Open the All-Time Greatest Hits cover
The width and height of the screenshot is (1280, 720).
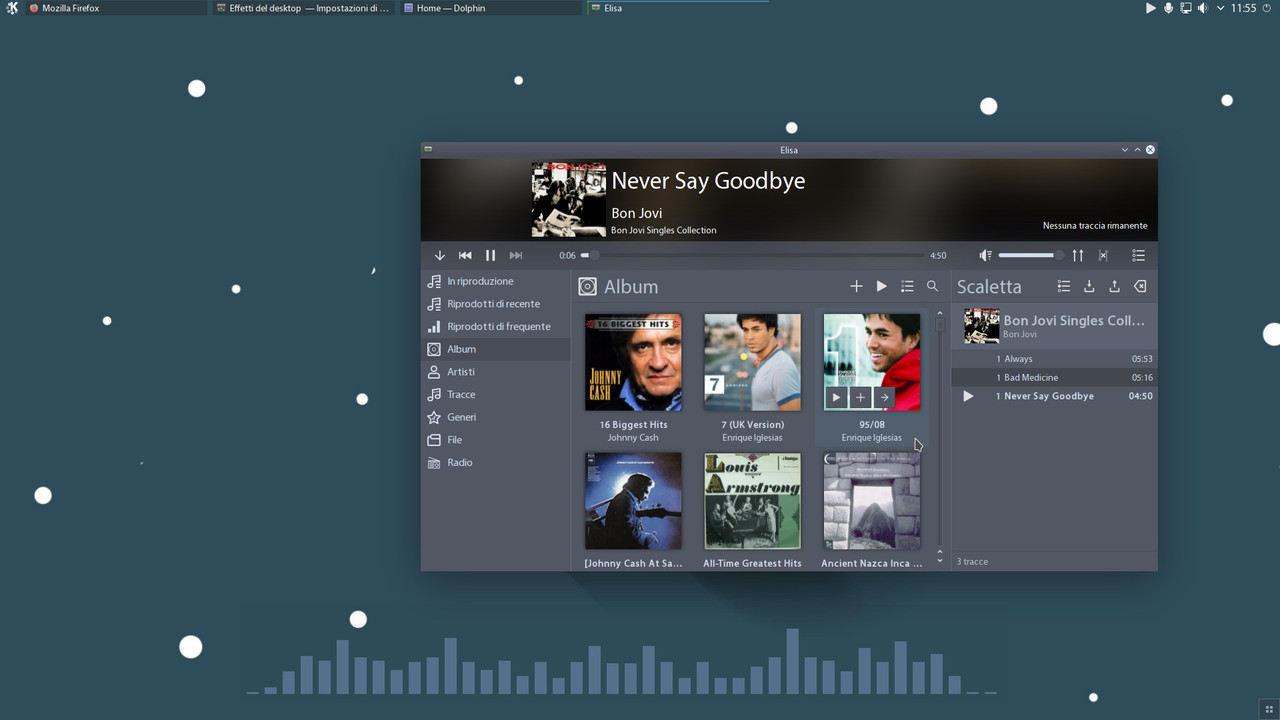752,501
